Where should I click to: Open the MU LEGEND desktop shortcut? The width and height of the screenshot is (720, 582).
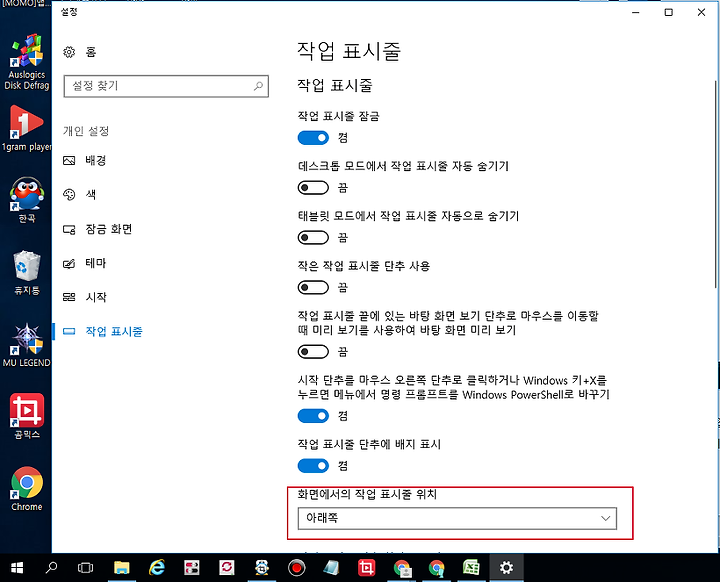(27, 345)
